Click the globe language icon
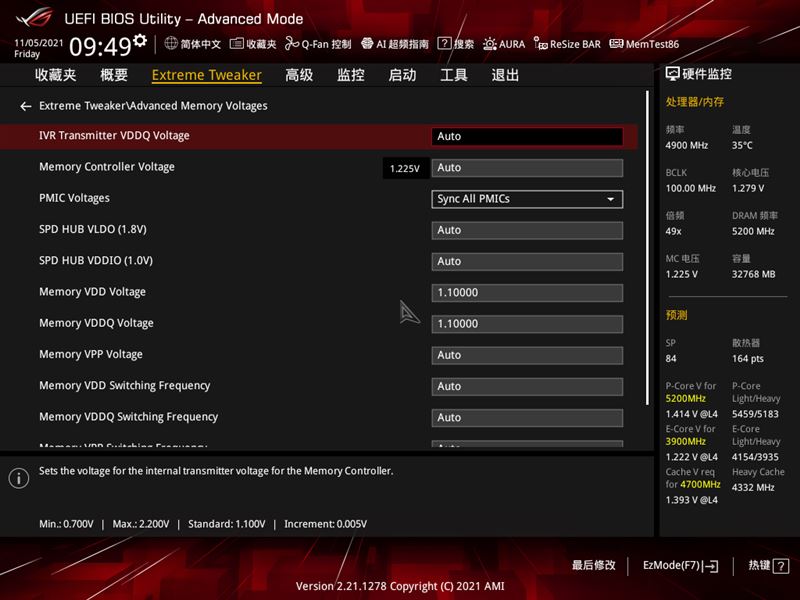 pyautogui.click(x=171, y=43)
